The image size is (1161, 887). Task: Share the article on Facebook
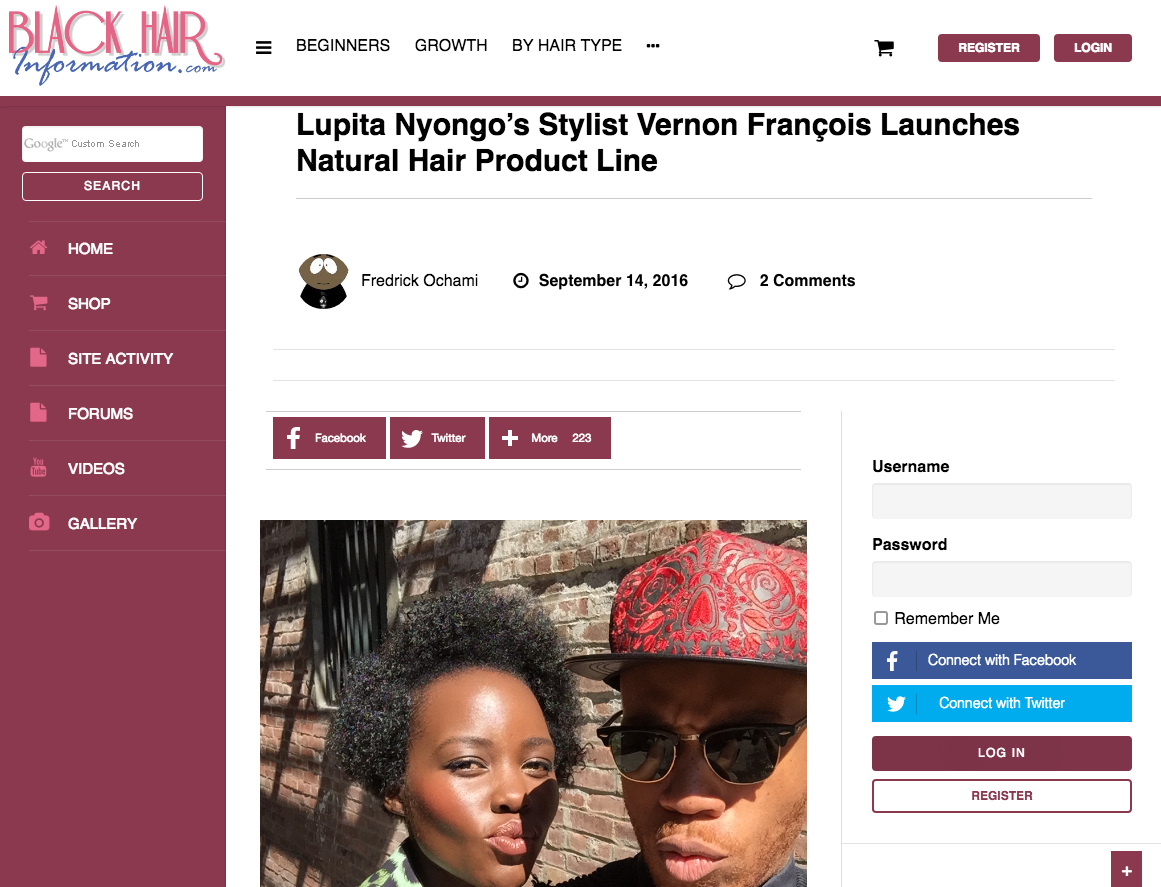coord(329,438)
